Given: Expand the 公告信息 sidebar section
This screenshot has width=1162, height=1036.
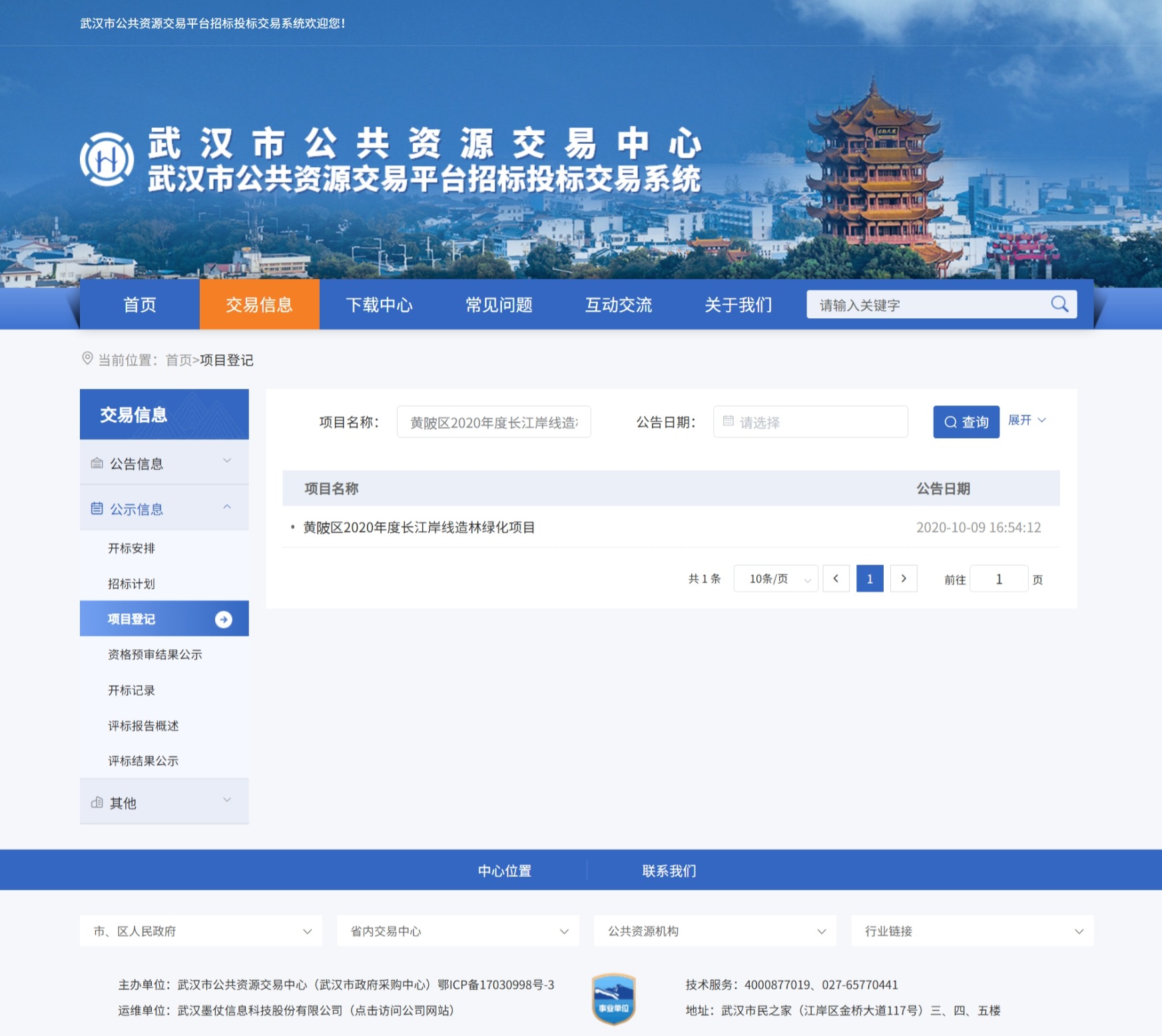Looking at the screenshot, I should (164, 463).
